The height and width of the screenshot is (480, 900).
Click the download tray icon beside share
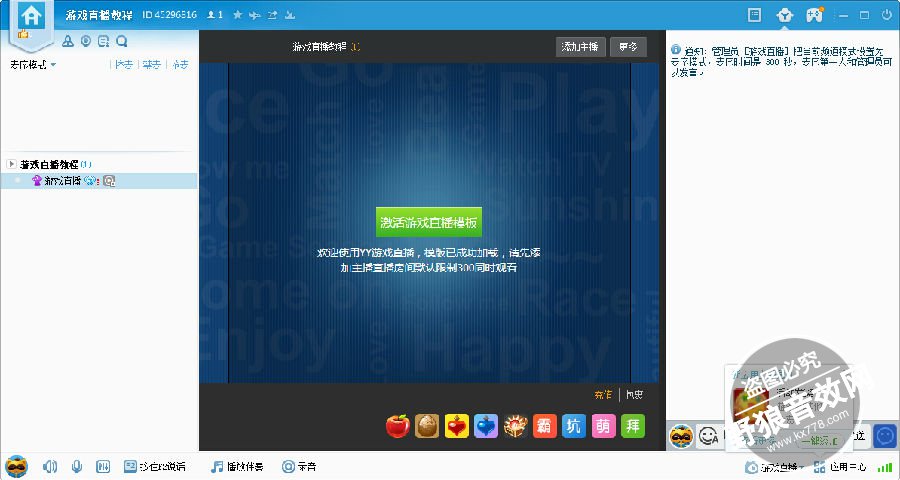(290, 15)
